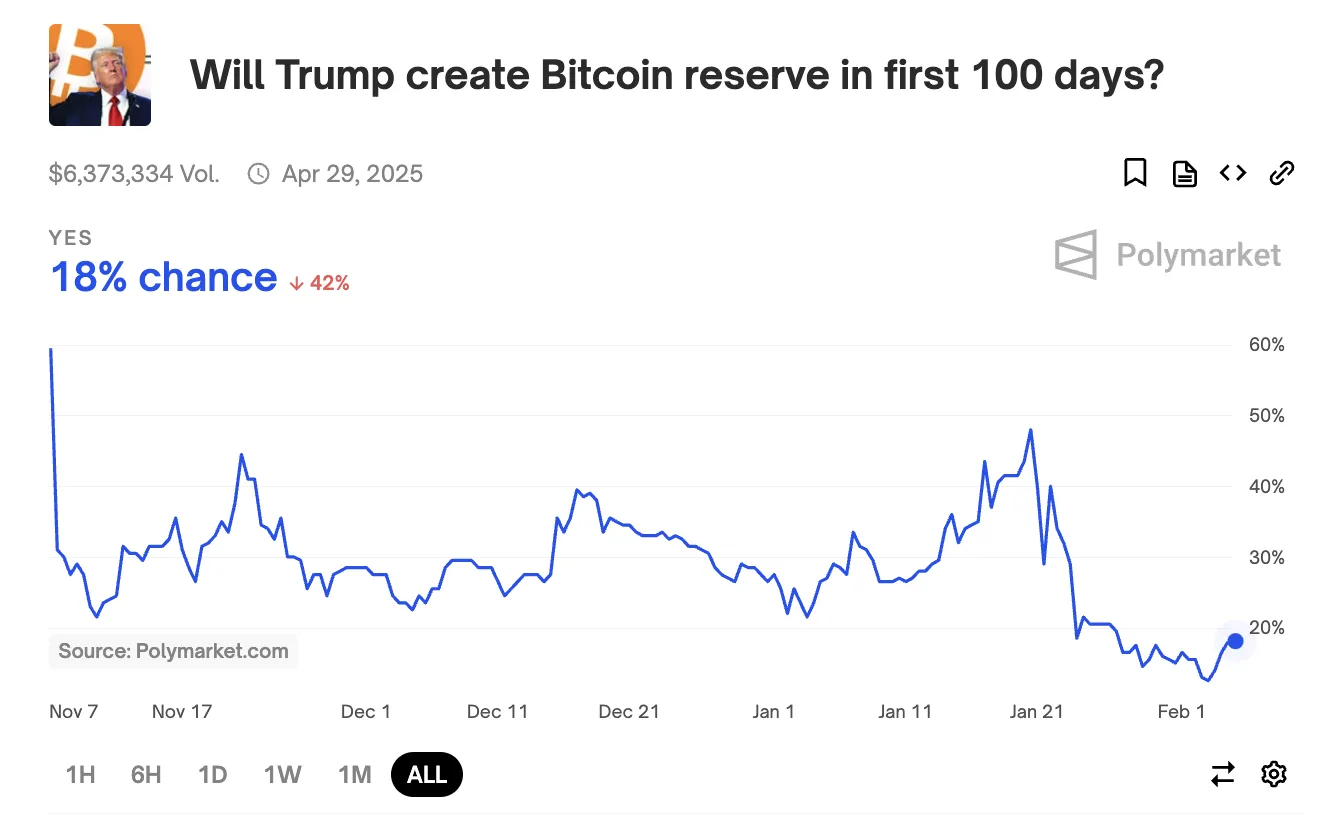Screen dimensions: 1325x815
Task: Toggle the 1H timeframe
Action: click(x=81, y=774)
